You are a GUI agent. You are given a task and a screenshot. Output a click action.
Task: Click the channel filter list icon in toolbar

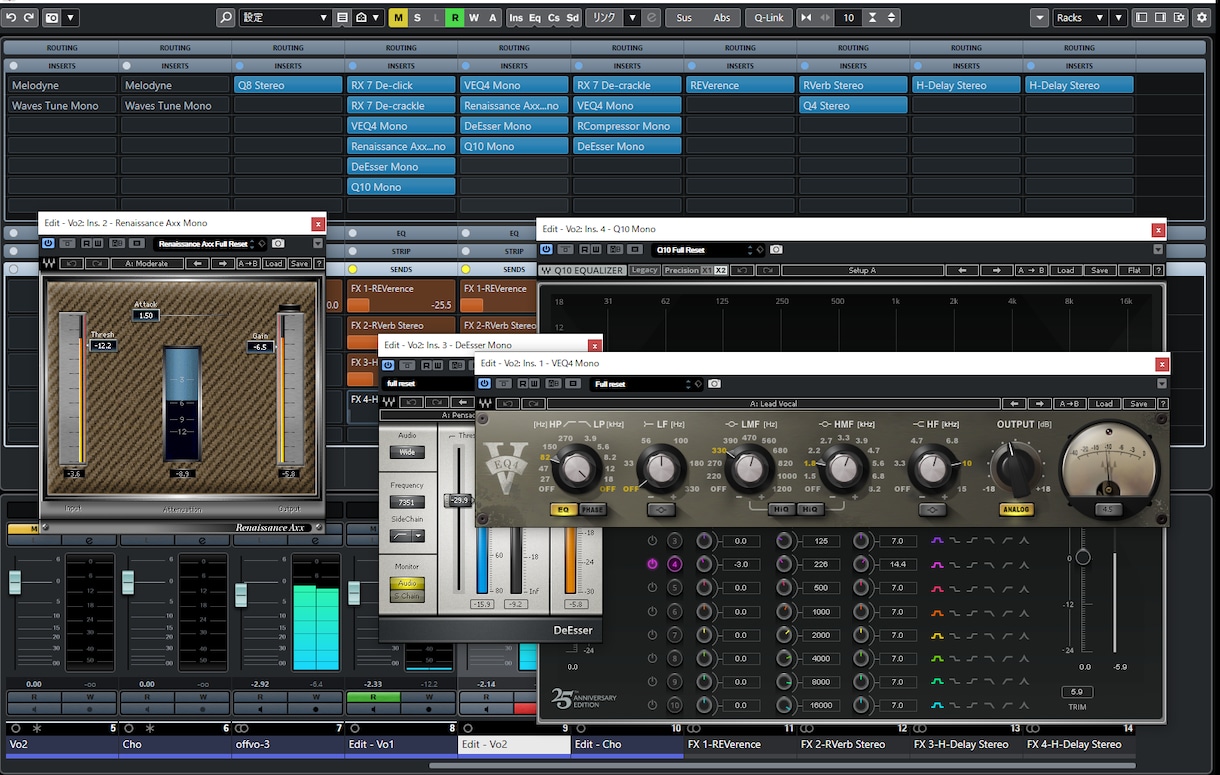343,17
